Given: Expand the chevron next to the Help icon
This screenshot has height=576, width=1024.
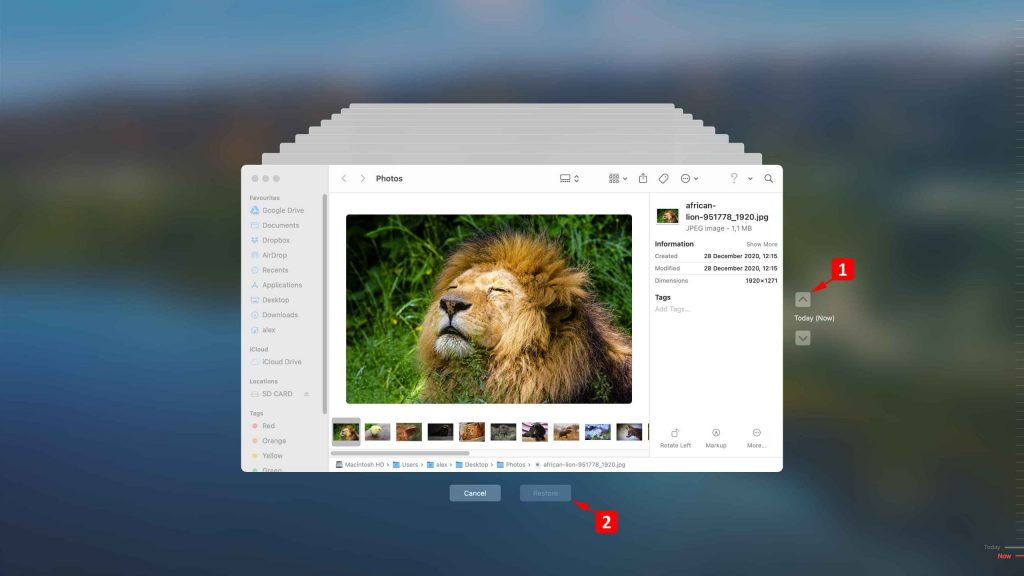Looking at the screenshot, I should [750, 179].
